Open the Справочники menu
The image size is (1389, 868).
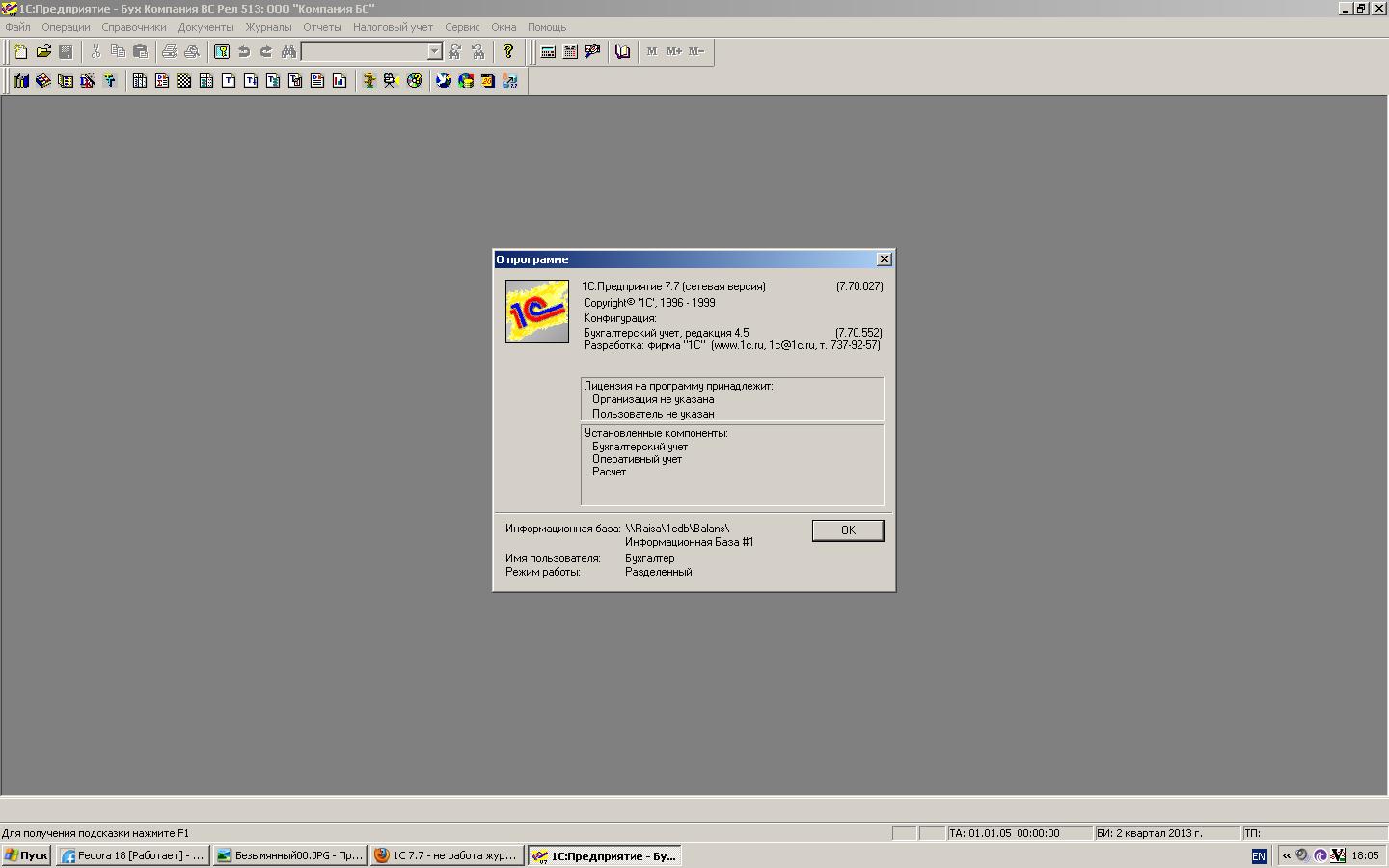pyautogui.click(x=134, y=27)
